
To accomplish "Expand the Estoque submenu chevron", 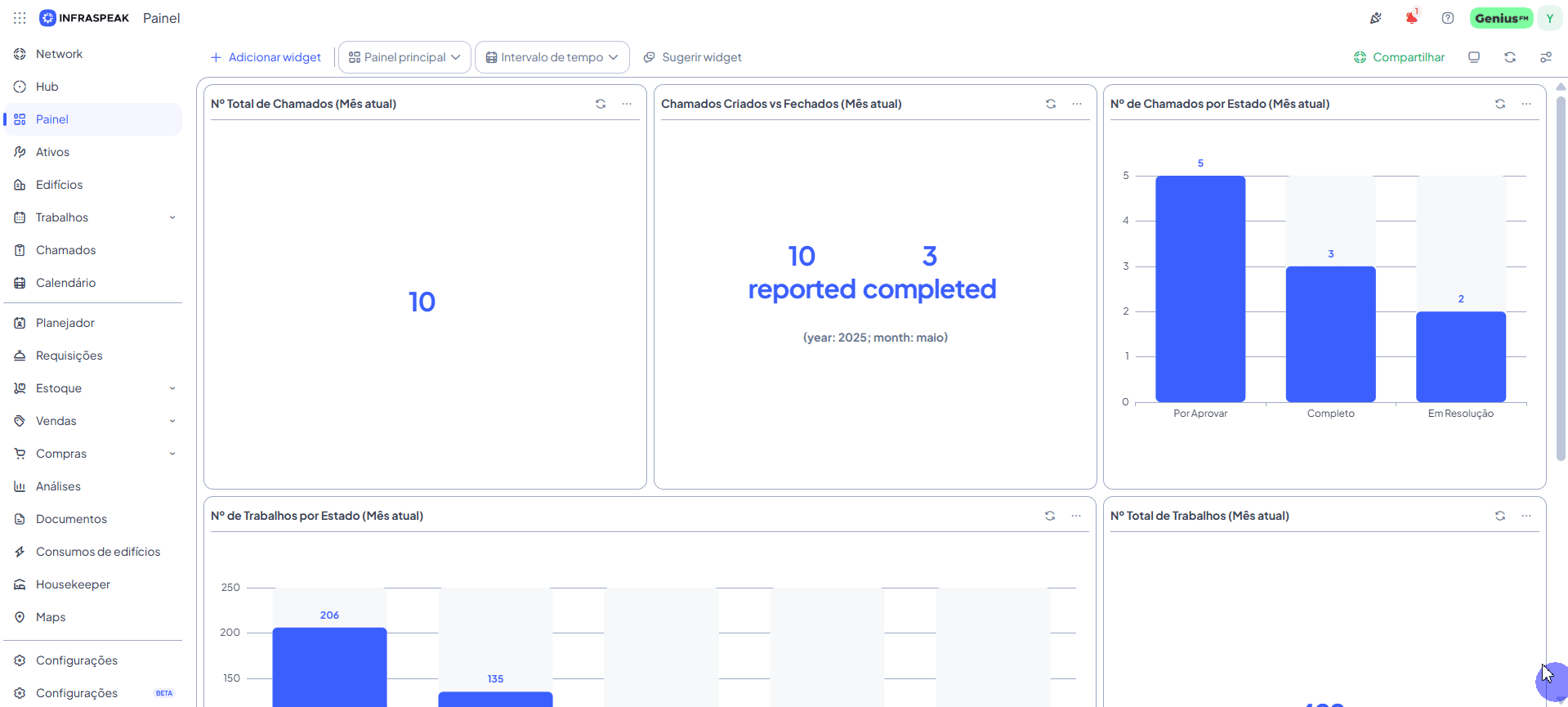I will tap(172, 388).
